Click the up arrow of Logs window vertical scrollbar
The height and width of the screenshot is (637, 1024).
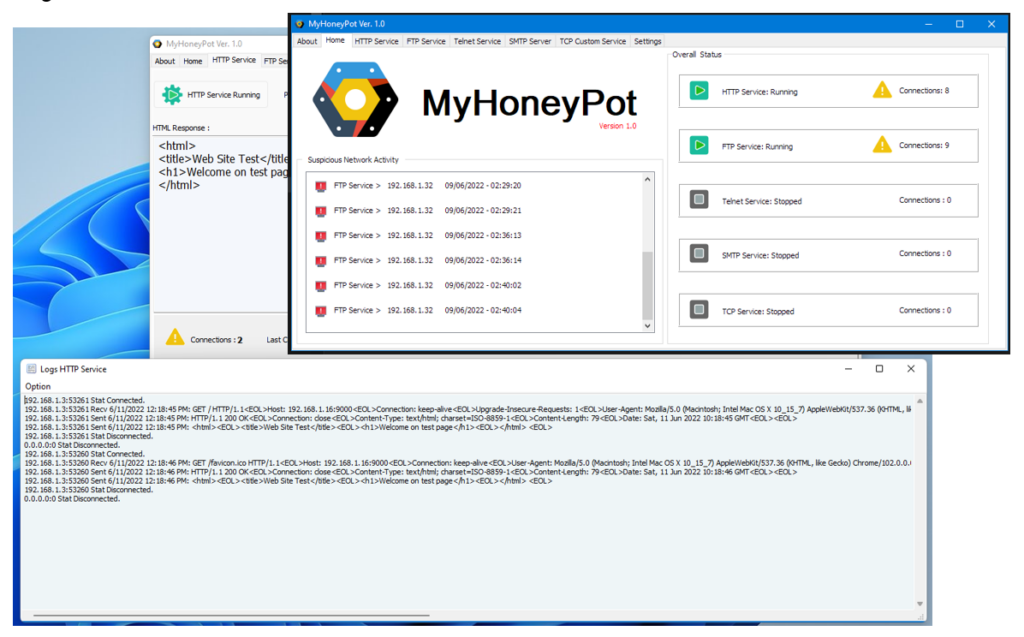920,400
